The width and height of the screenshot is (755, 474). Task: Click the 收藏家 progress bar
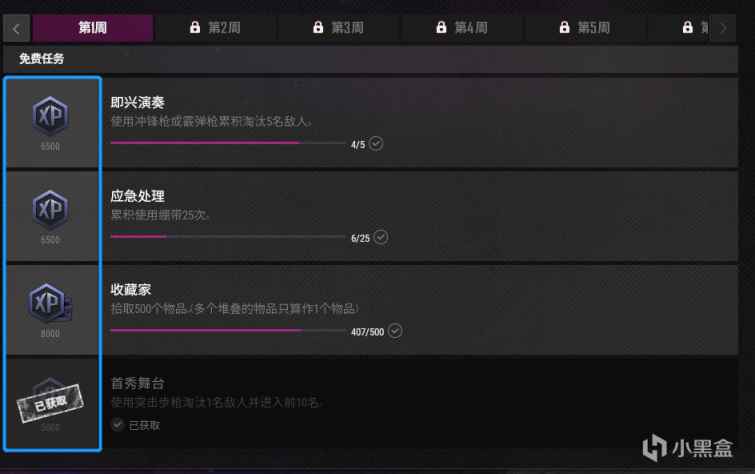pyautogui.click(x=228, y=330)
